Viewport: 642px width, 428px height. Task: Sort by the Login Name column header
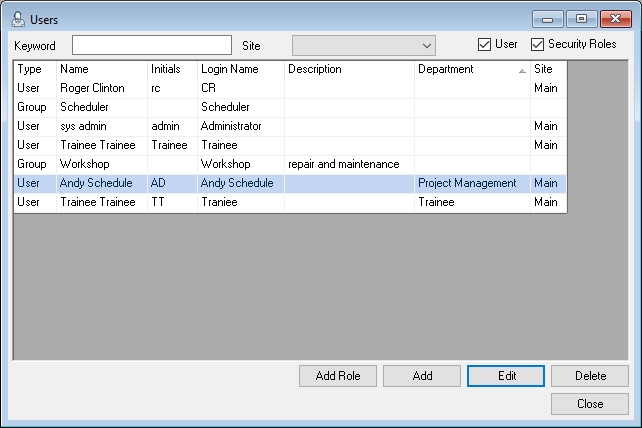[240, 70]
